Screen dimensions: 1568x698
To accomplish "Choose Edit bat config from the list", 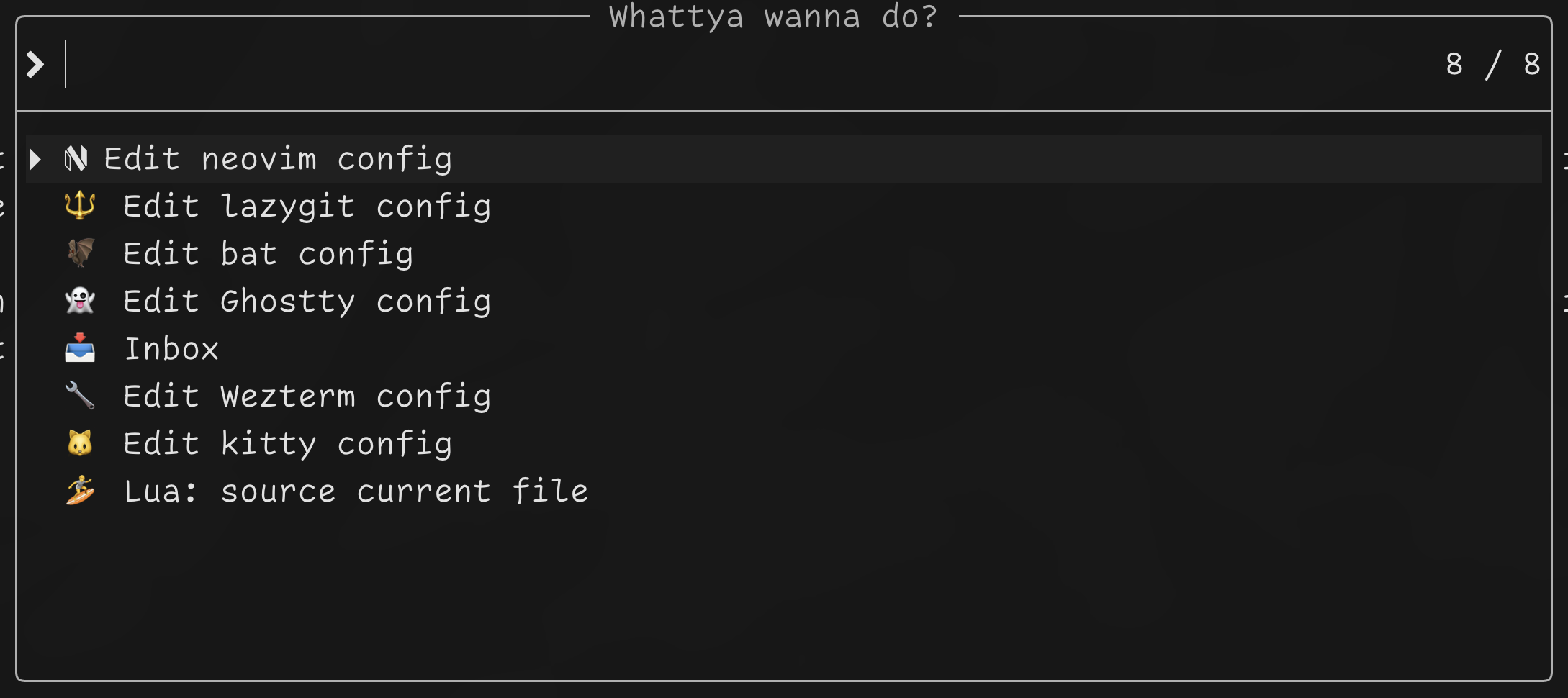I will pos(269,253).
